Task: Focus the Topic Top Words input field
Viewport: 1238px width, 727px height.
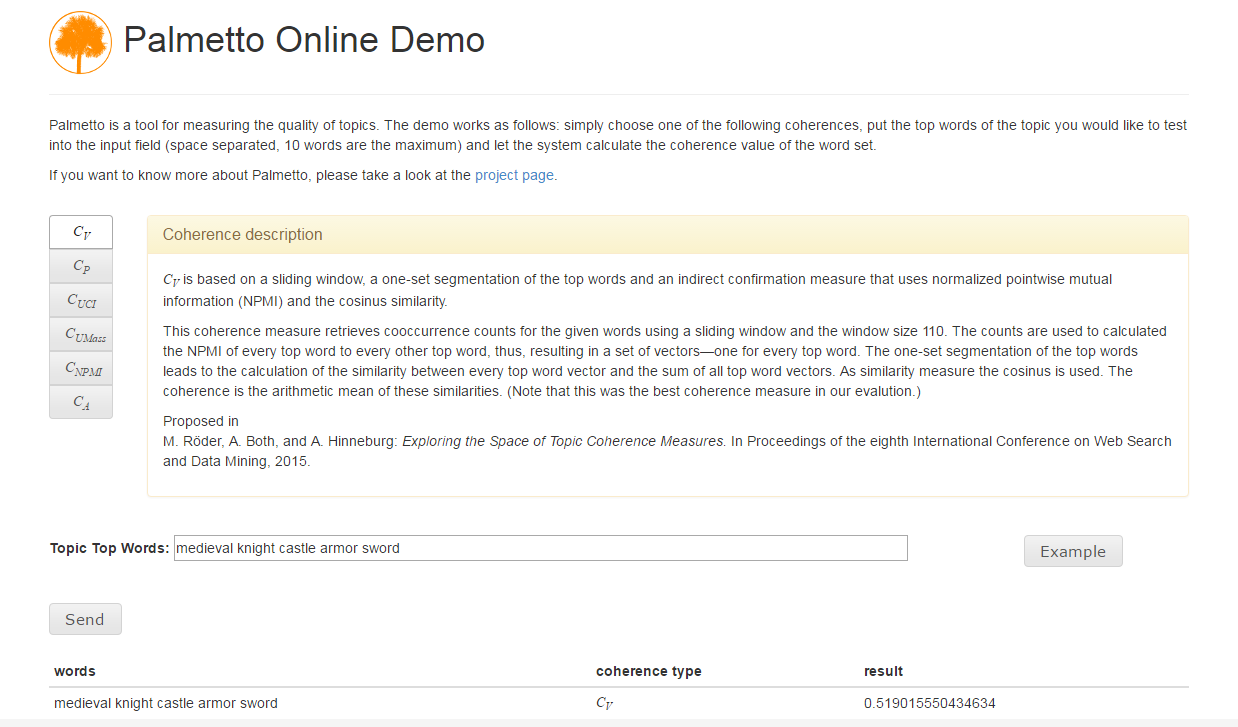Action: 541,548
